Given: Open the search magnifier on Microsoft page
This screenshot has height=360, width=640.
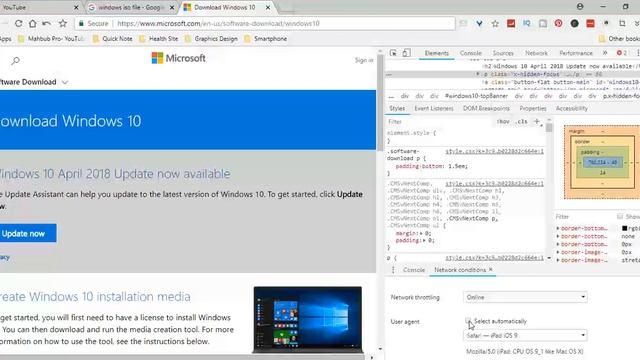Looking at the screenshot, I should [x=15, y=61].
